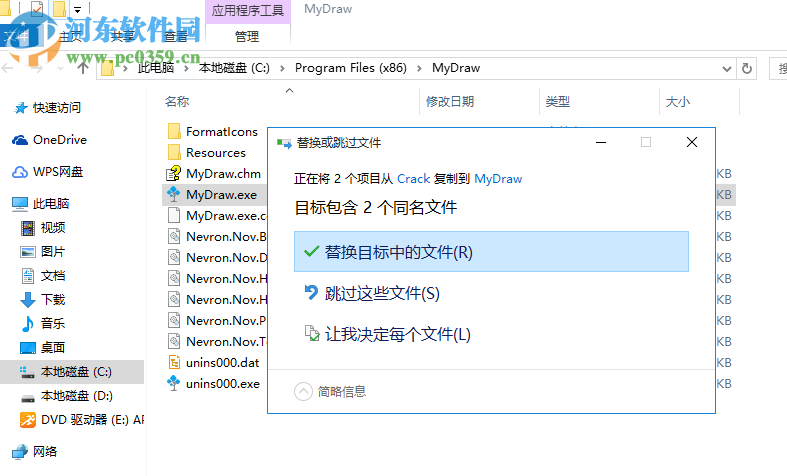
Task: Open WPS cloud drive in the navigation pane
Action: tap(58, 172)
